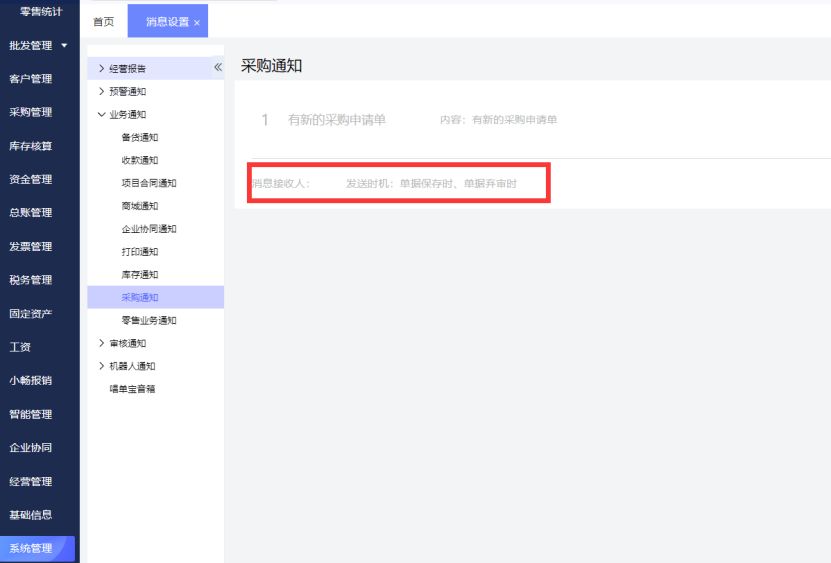Select 备货通知 in the tree
Screen dimensions: 831x563
pyautogui.click(x=139, y=137)
